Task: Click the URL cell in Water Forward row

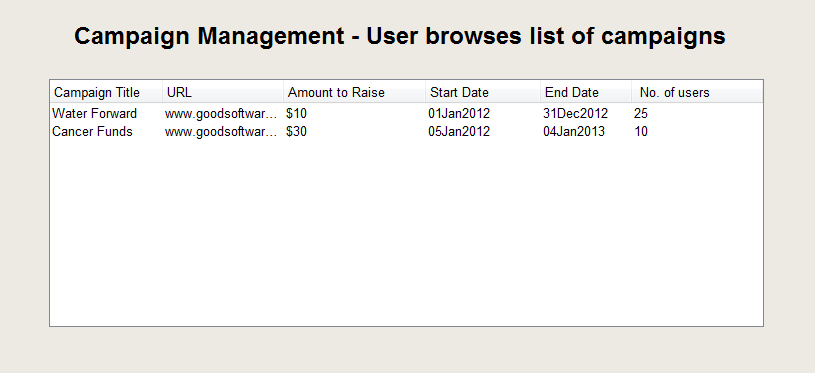Action: pos(221,113)
